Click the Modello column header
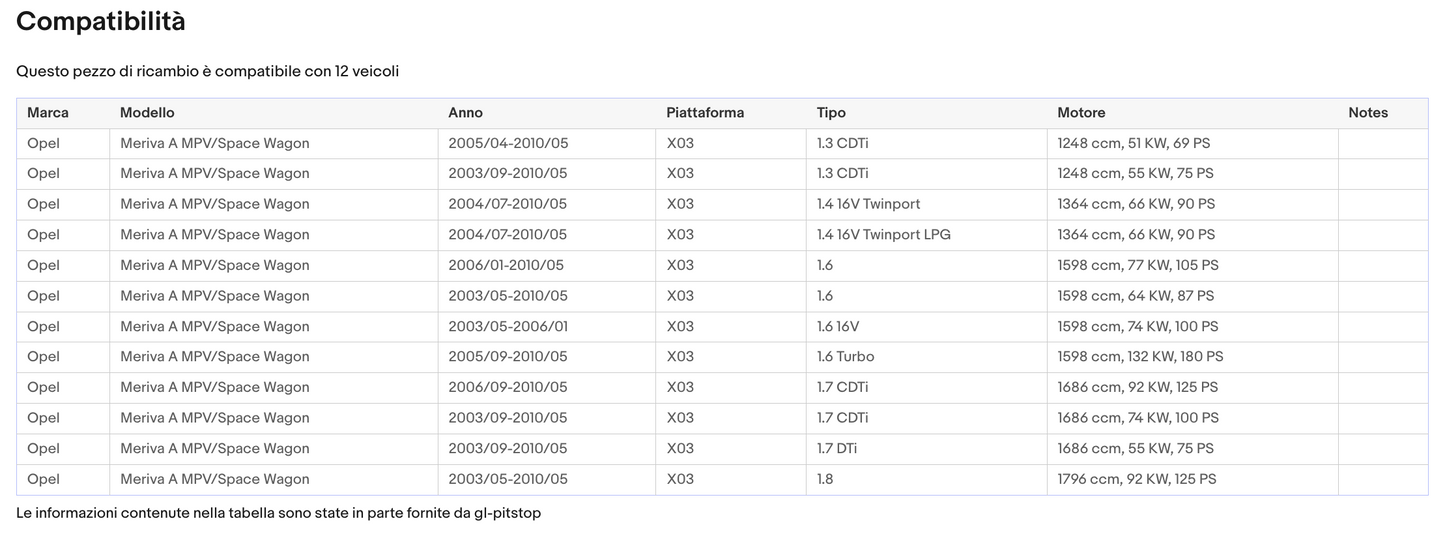The height and width of the screenshot is (536, 1445). tap(147, 113)
